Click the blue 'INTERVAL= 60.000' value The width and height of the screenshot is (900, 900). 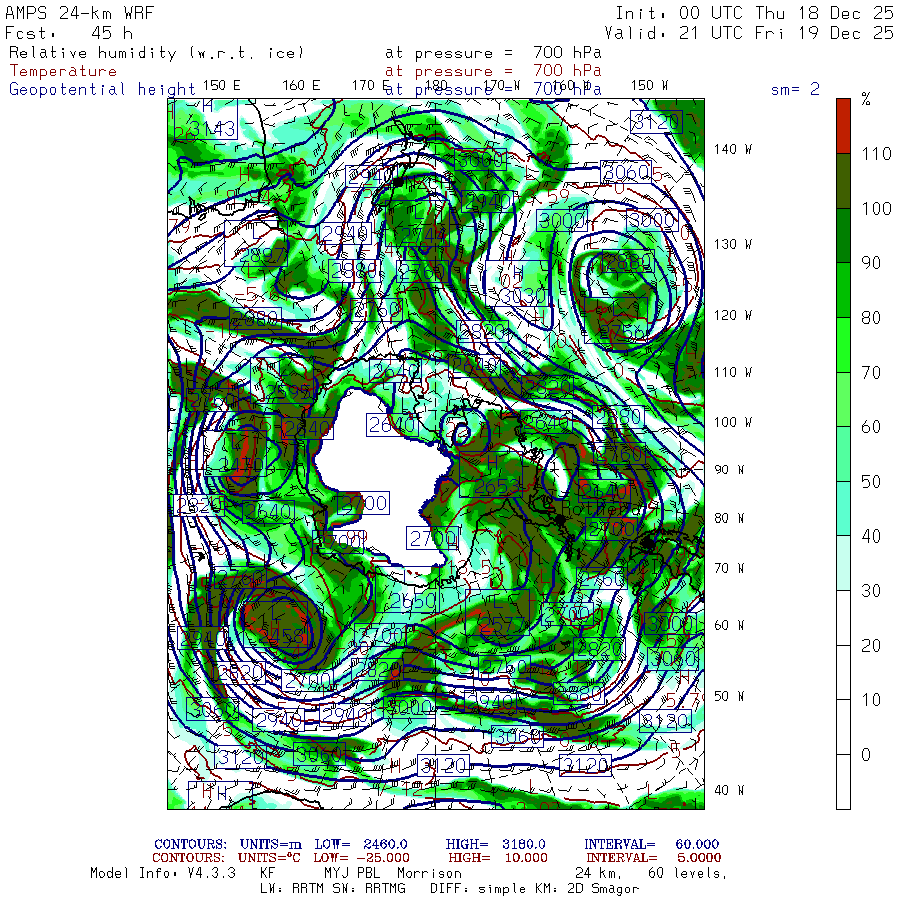click(x=651, y=844)
